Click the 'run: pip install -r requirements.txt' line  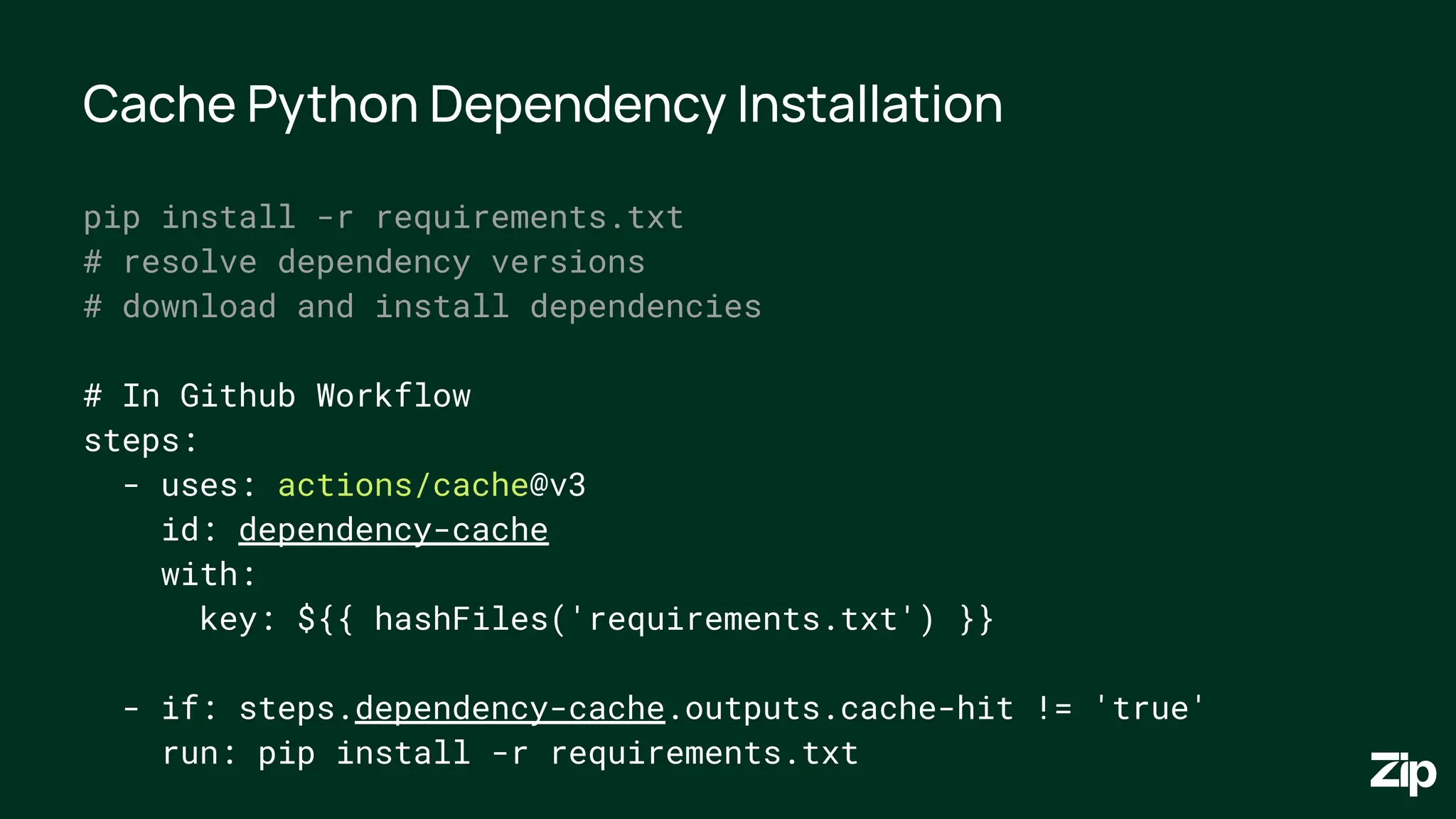point(510,754)
